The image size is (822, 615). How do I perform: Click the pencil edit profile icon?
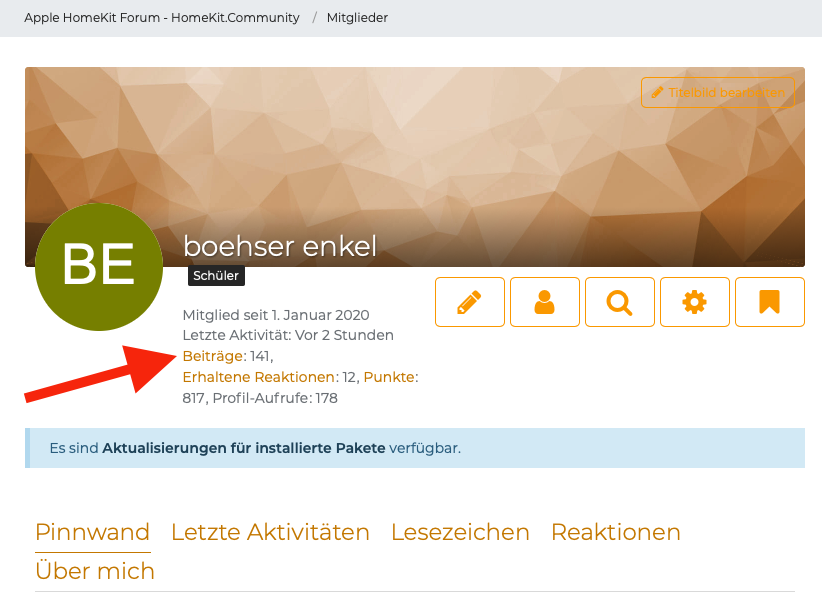[470, 302]
